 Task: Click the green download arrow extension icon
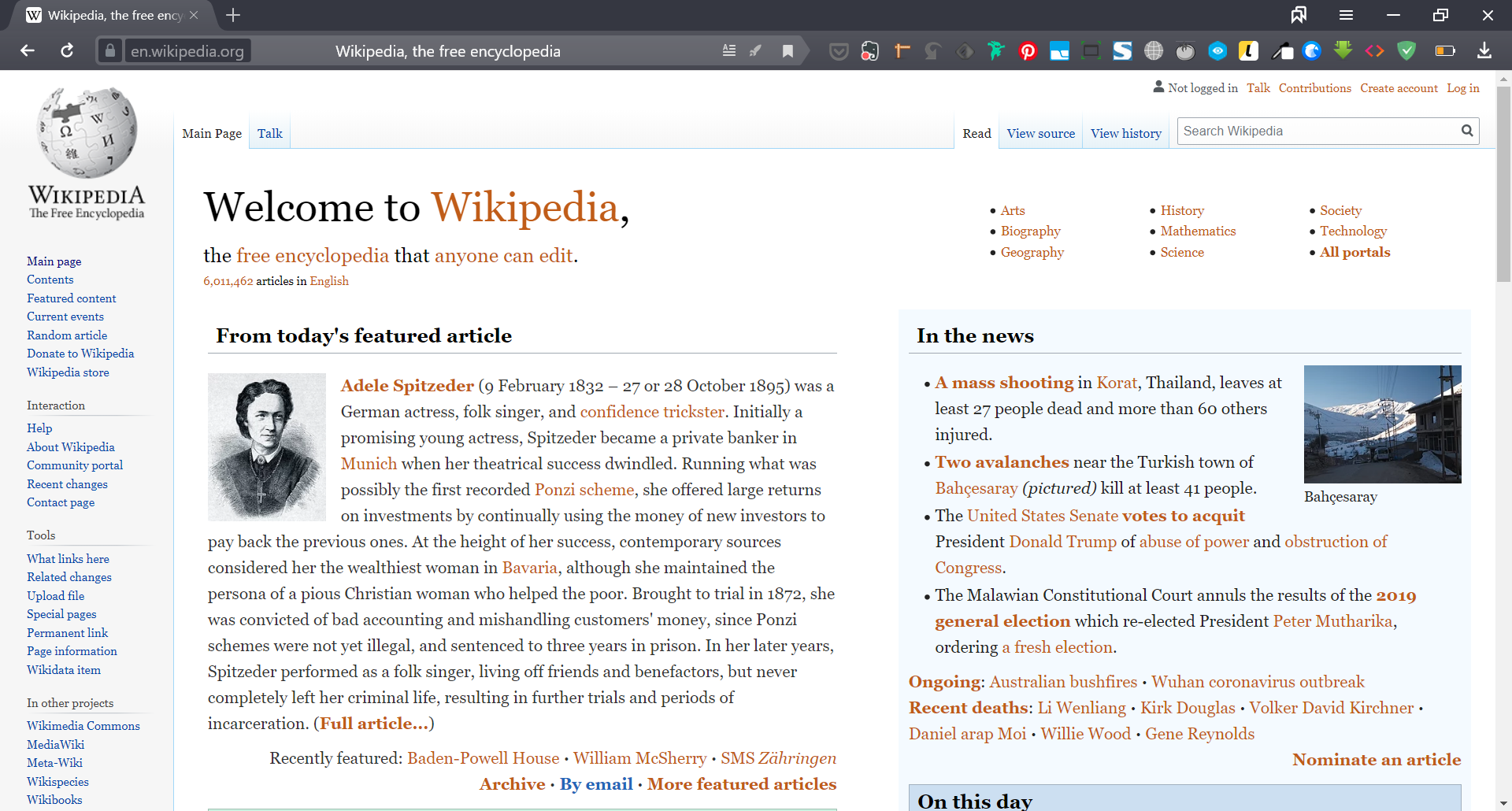(1343, 50)
